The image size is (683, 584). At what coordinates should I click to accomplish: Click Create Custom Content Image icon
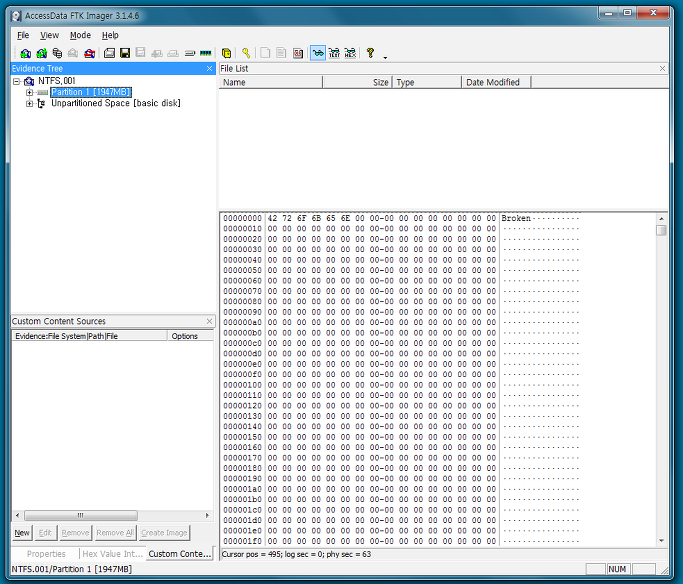(x=173, y=53)
